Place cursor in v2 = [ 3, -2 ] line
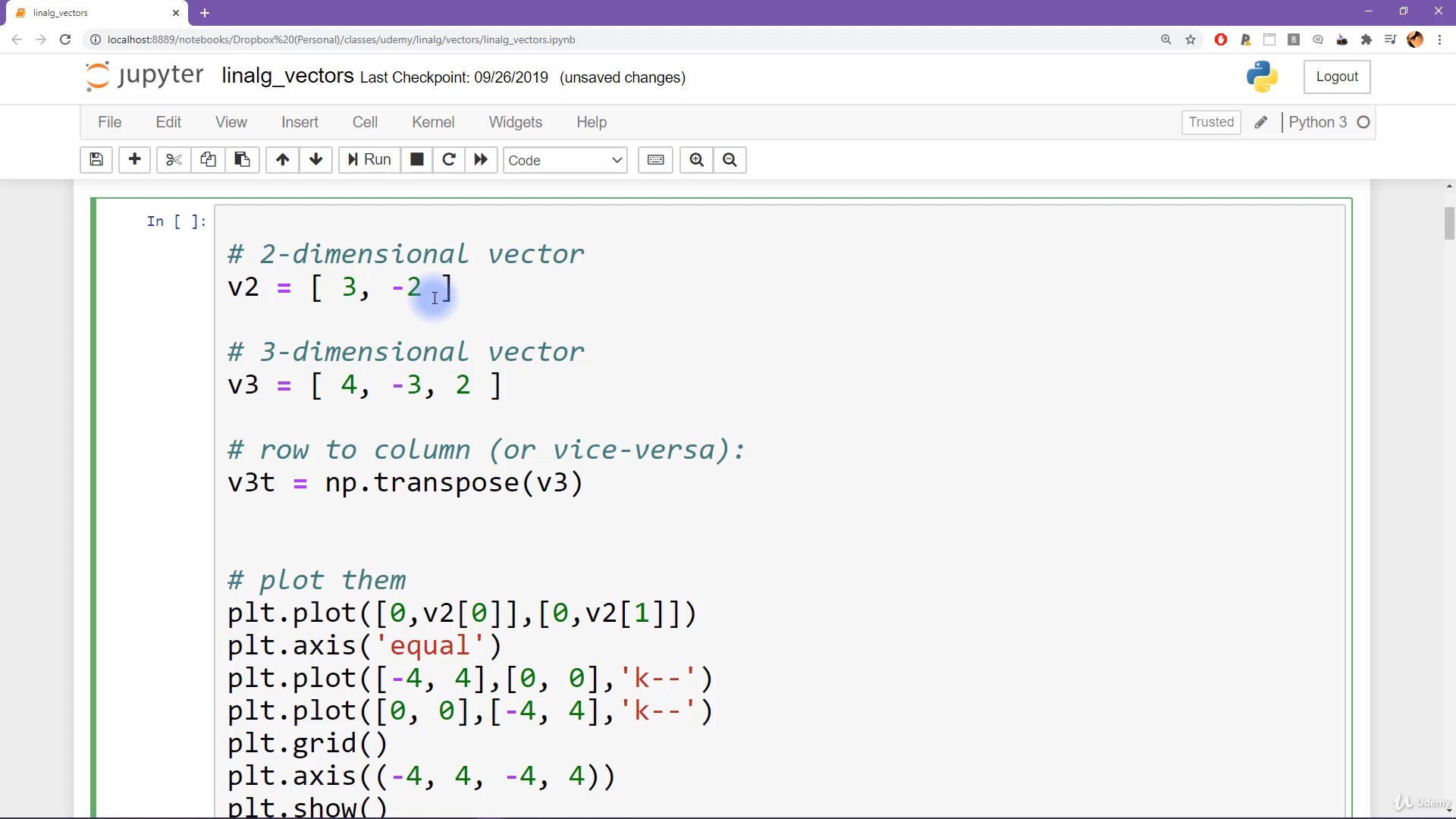This screenshot has height=819, width=1456. pos(340,287)
